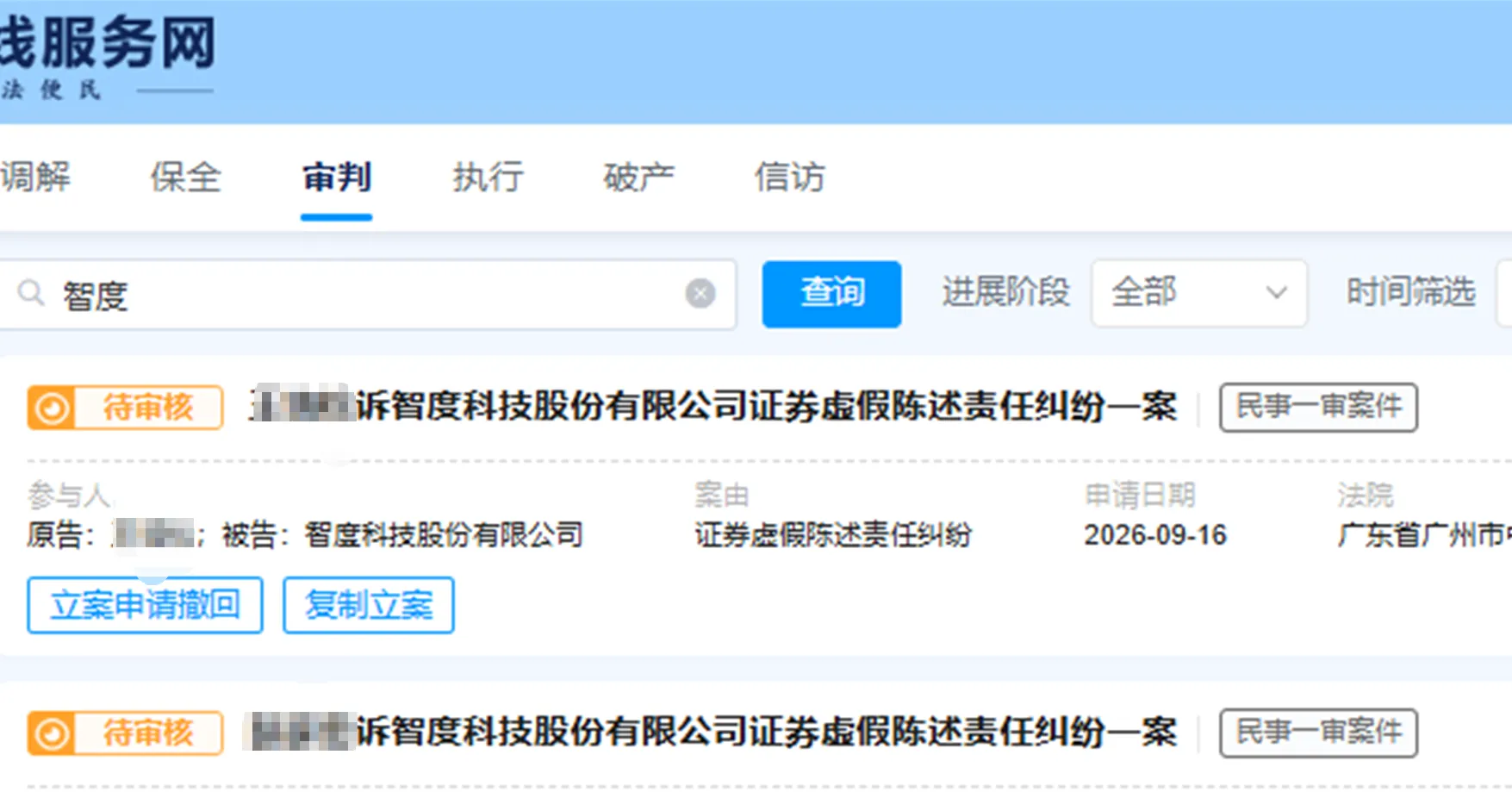Click case cause 证券虚假陈述责任纠纷 value

coord(833,534)
